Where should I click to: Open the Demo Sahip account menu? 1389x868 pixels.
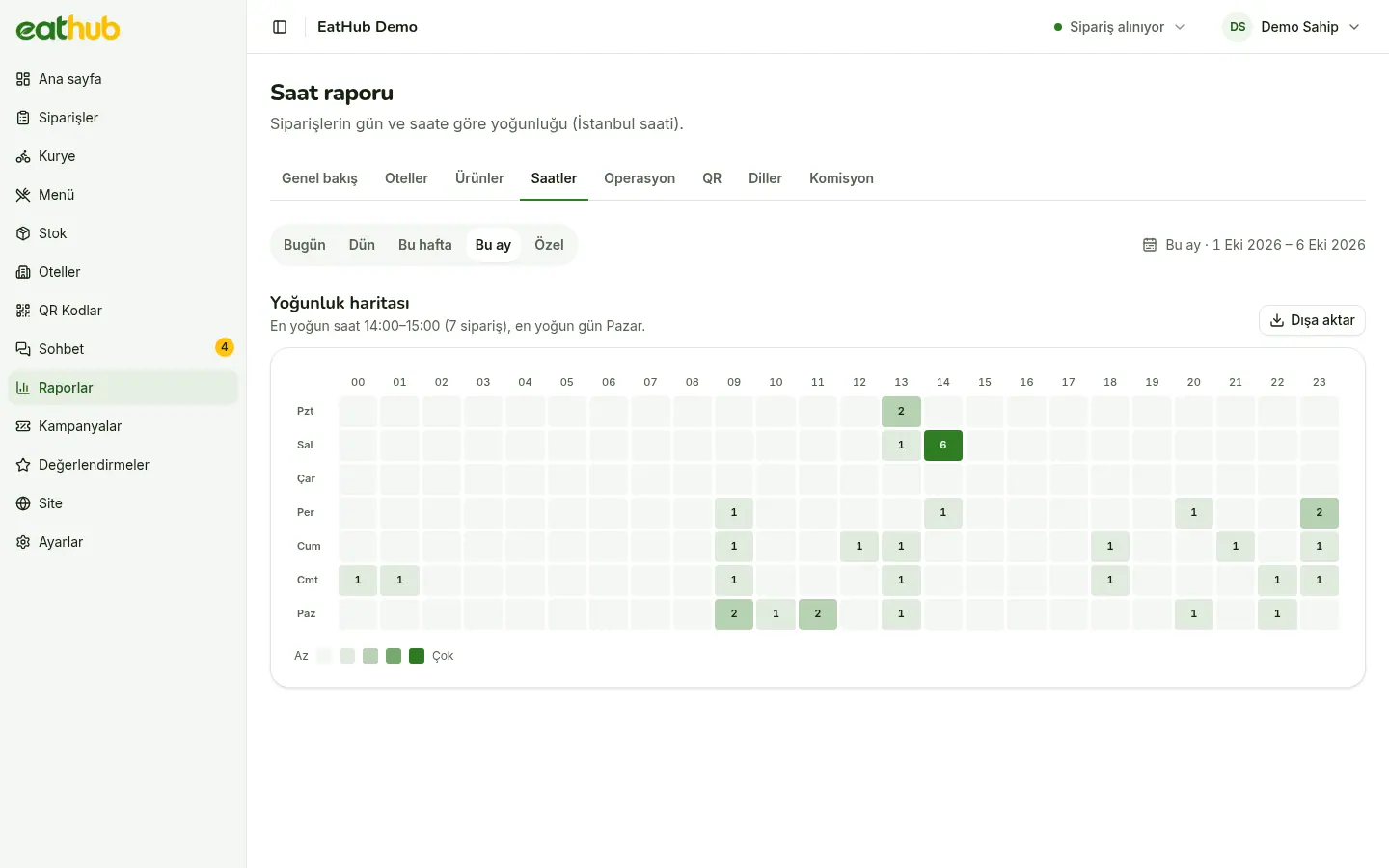click(1292, 27)
